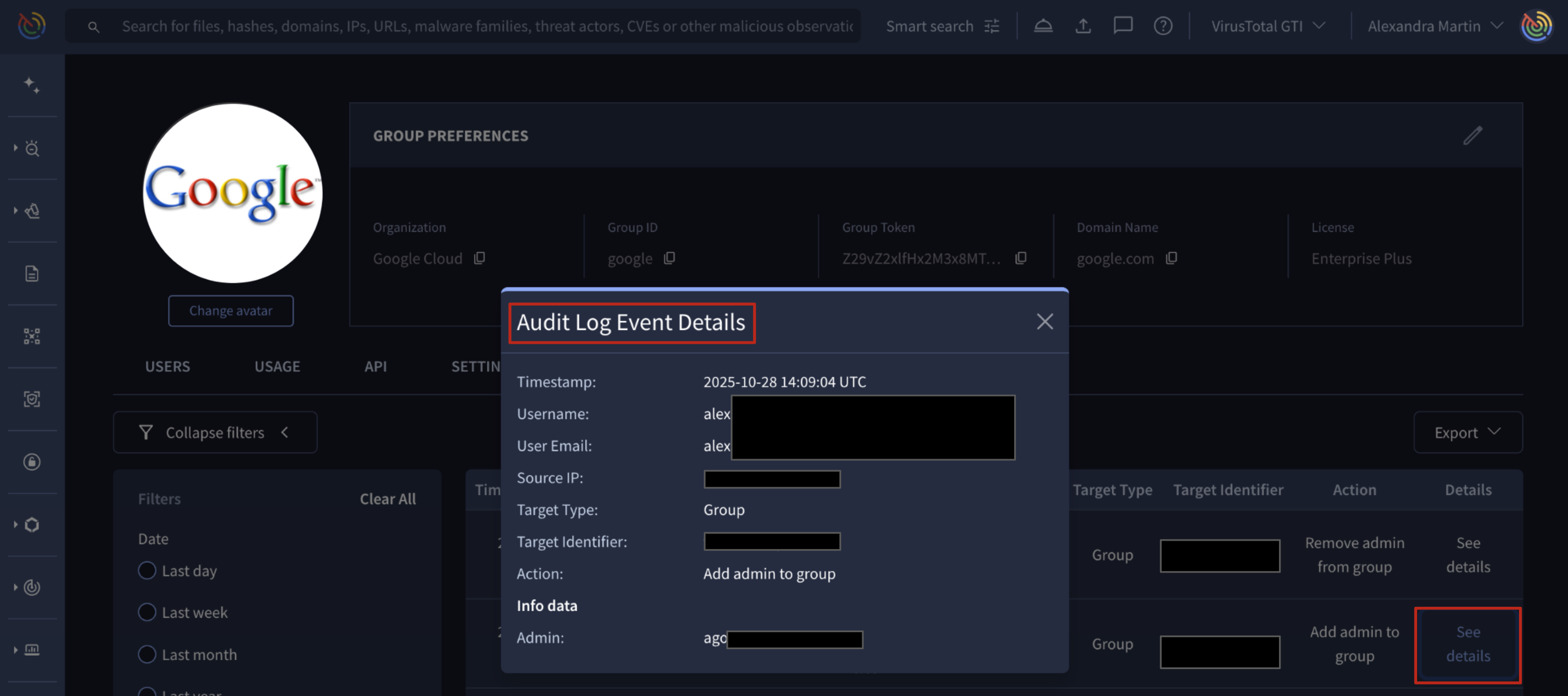Switch to the USAGE tab
Image resolution: width=1568 pixels, height=696 pixels.
[277, 366]
